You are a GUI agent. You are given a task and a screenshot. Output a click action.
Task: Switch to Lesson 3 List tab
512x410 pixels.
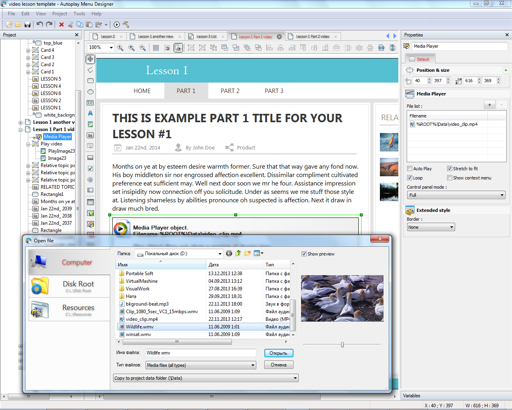click(206, 36)
